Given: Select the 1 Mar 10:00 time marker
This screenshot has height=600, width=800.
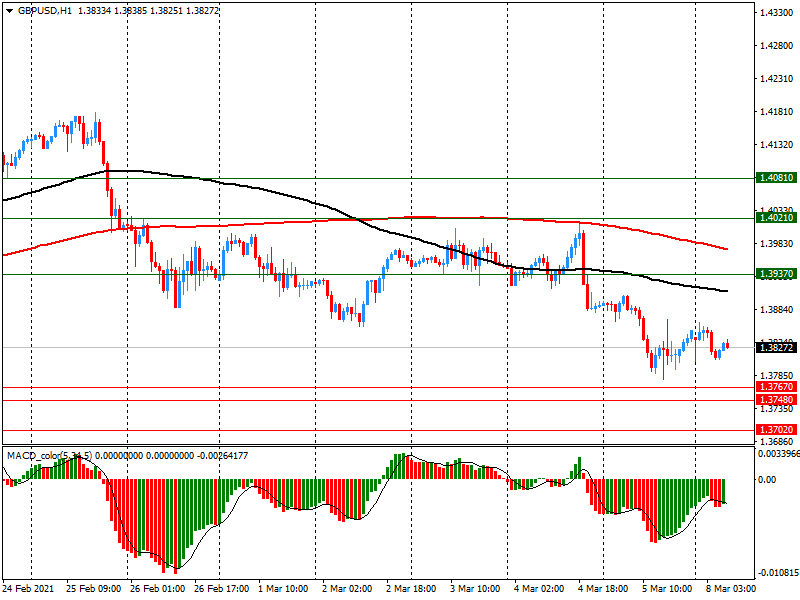Looking at the screenshot, I should (x=285, y=589).
